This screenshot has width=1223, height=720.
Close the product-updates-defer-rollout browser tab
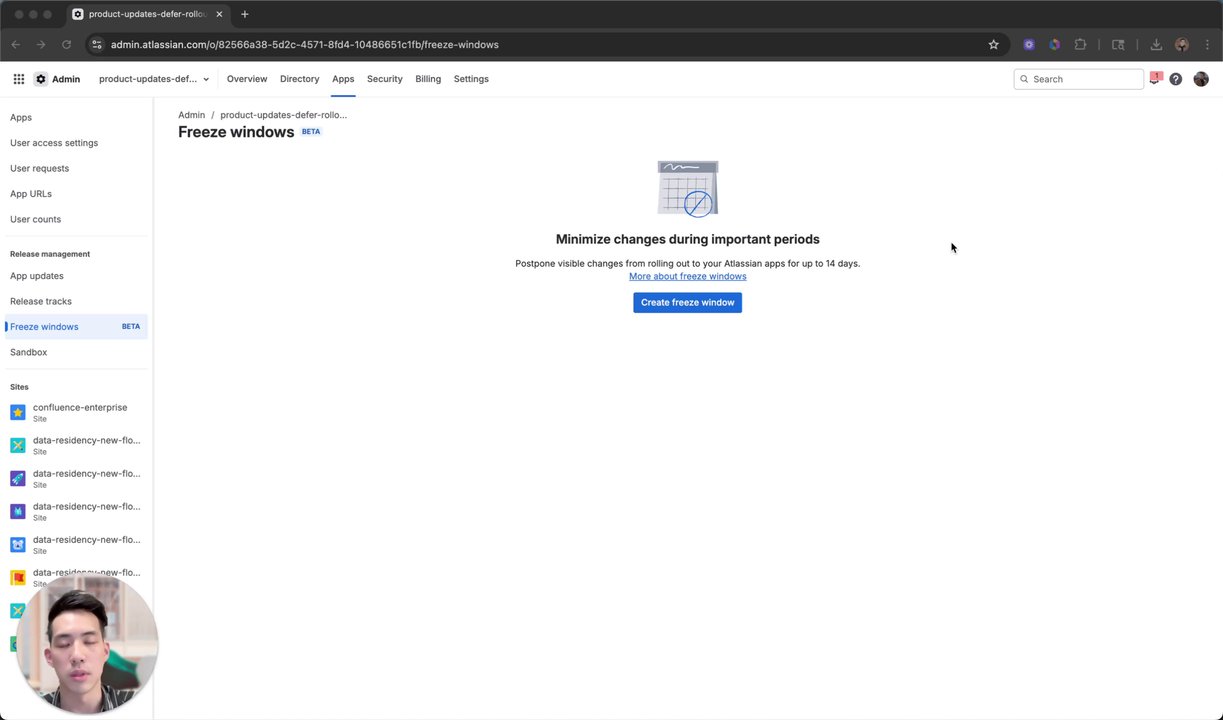[x=219, y=14]
